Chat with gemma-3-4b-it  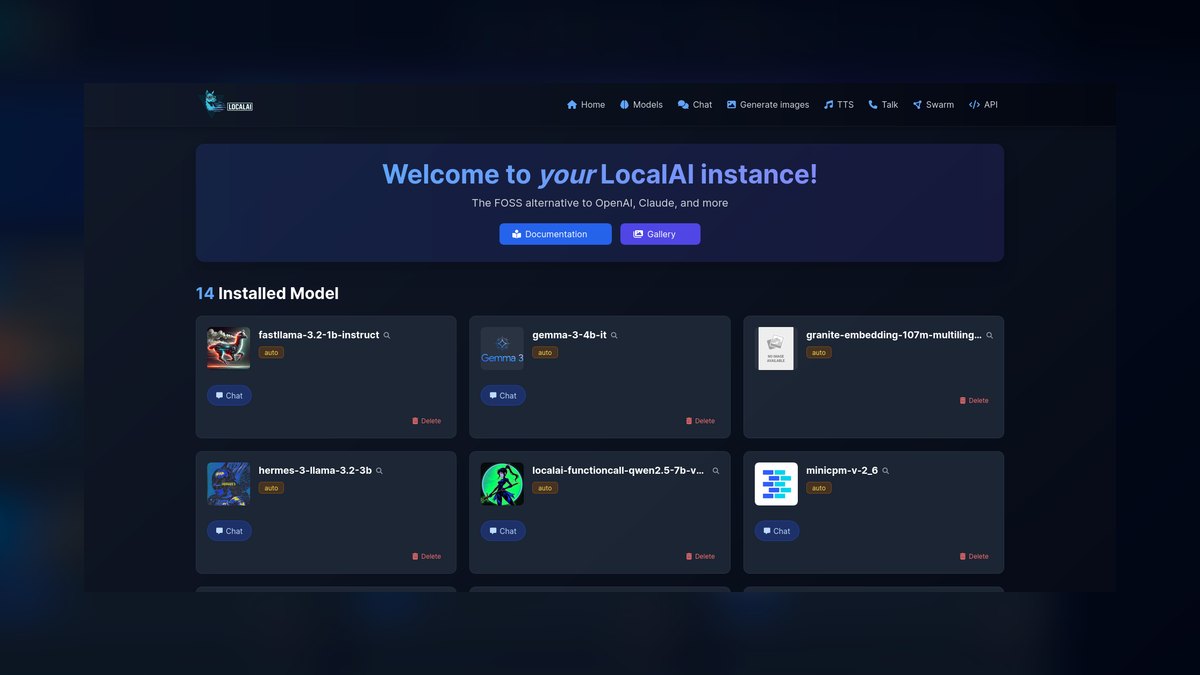(x=503, y=396)
